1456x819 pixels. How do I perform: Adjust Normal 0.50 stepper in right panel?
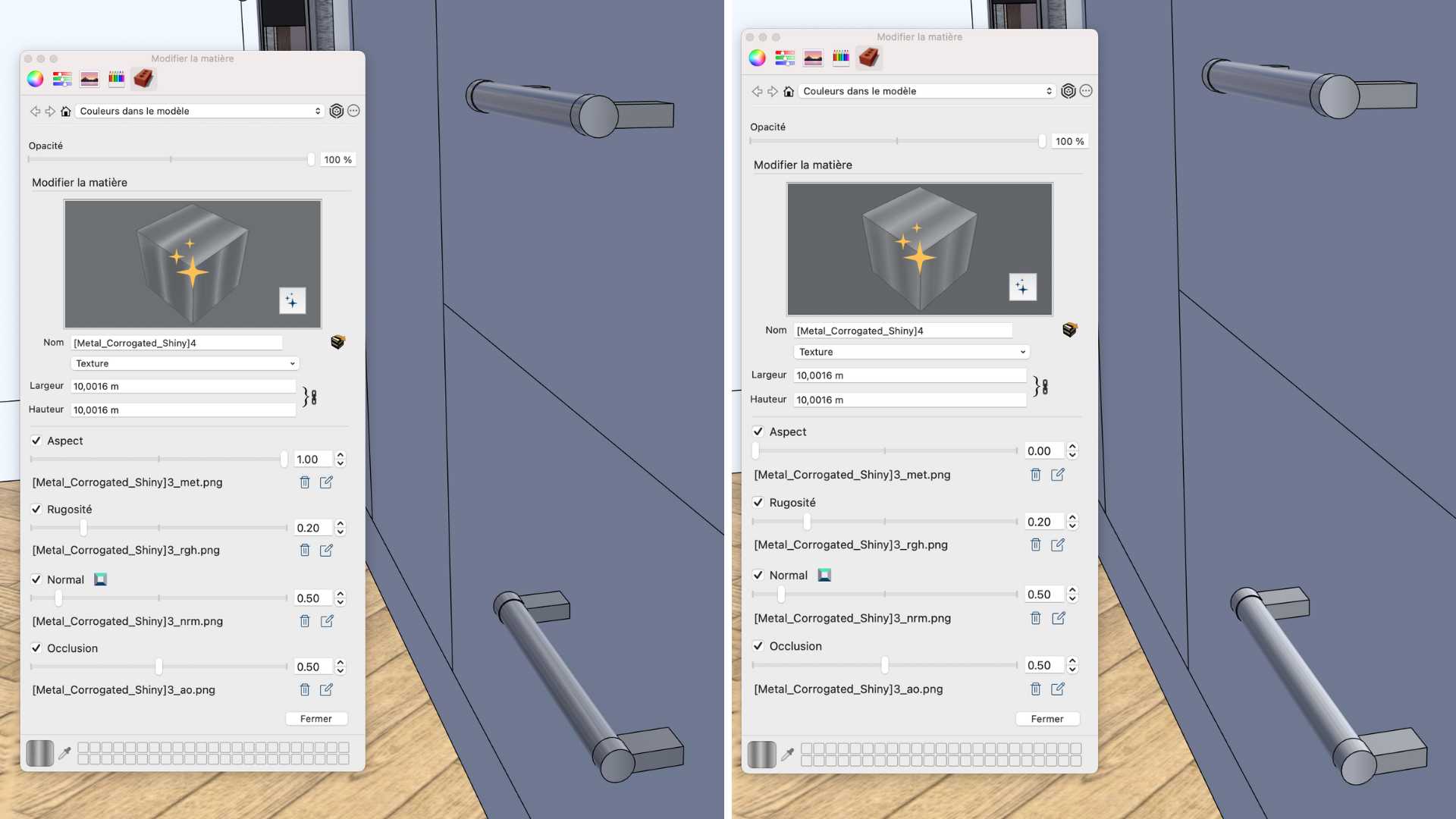tap(1072, 595)
